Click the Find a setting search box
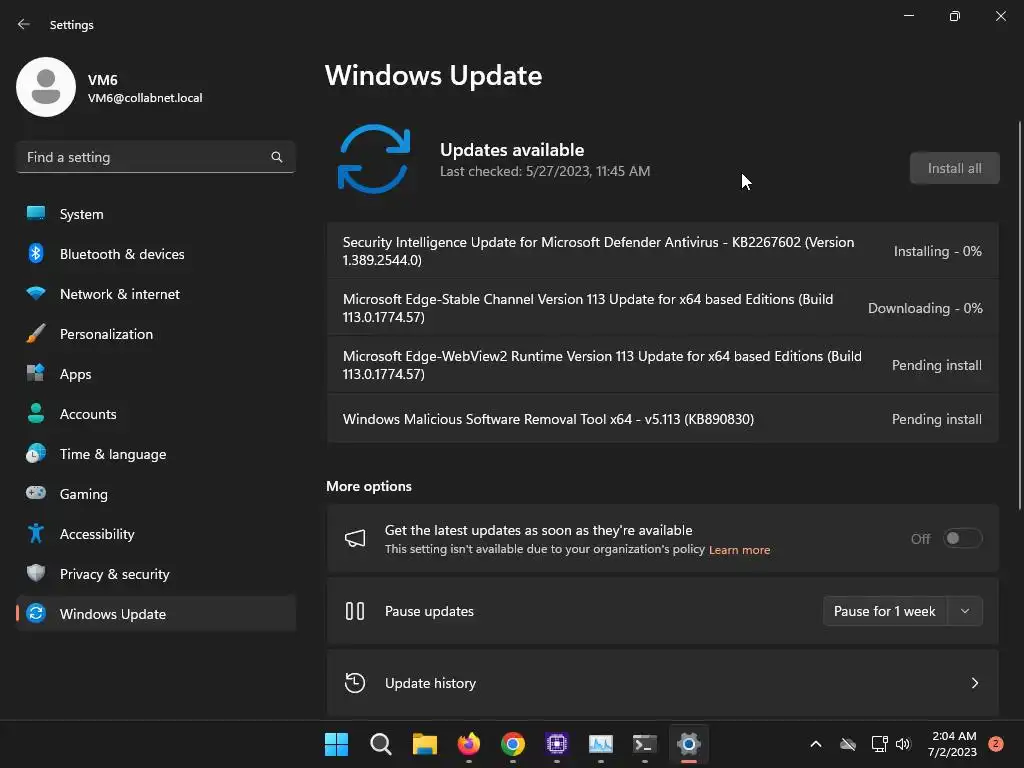Viewport: 1024px width, 768px height. pos(155,157)
